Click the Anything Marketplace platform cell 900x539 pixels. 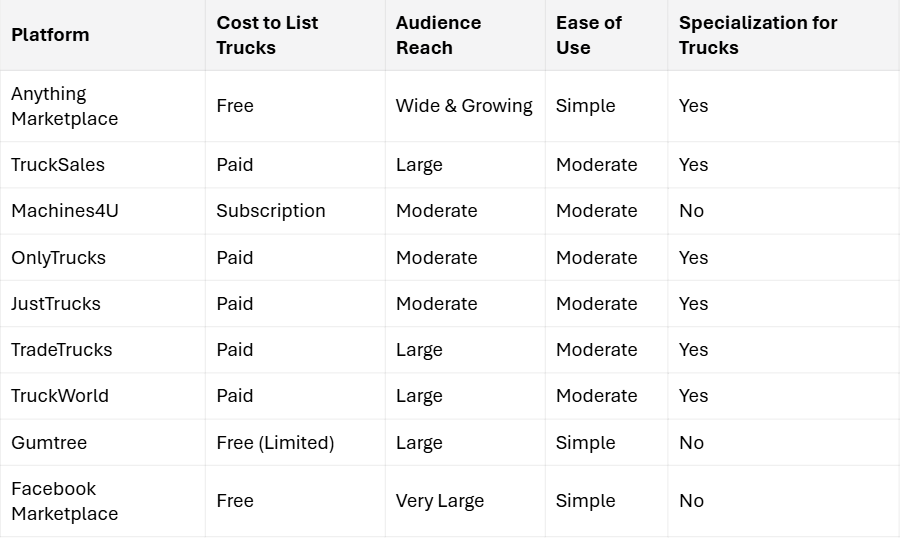(64, 106)
